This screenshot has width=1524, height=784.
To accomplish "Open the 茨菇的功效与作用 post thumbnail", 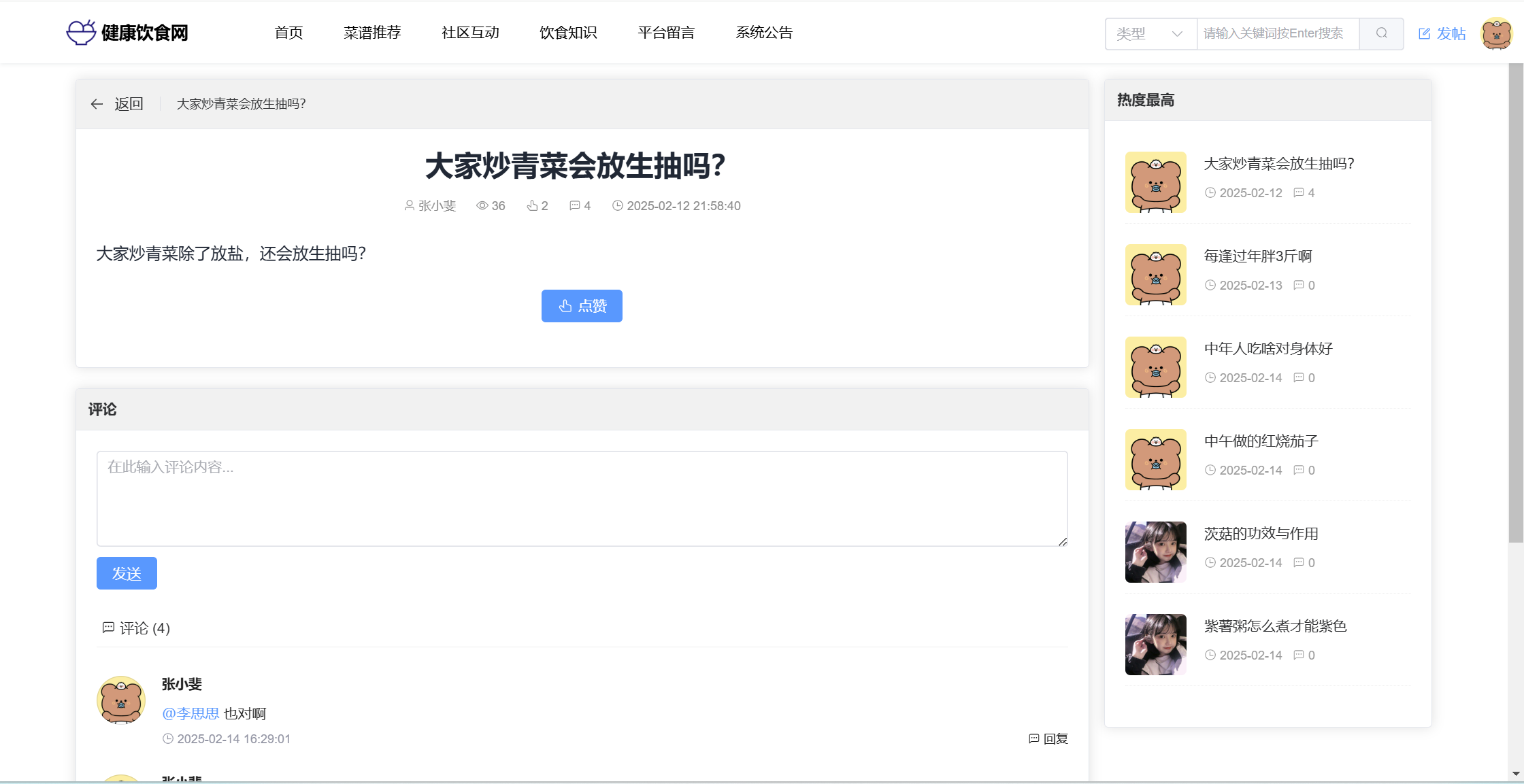I will point(1155,552).
